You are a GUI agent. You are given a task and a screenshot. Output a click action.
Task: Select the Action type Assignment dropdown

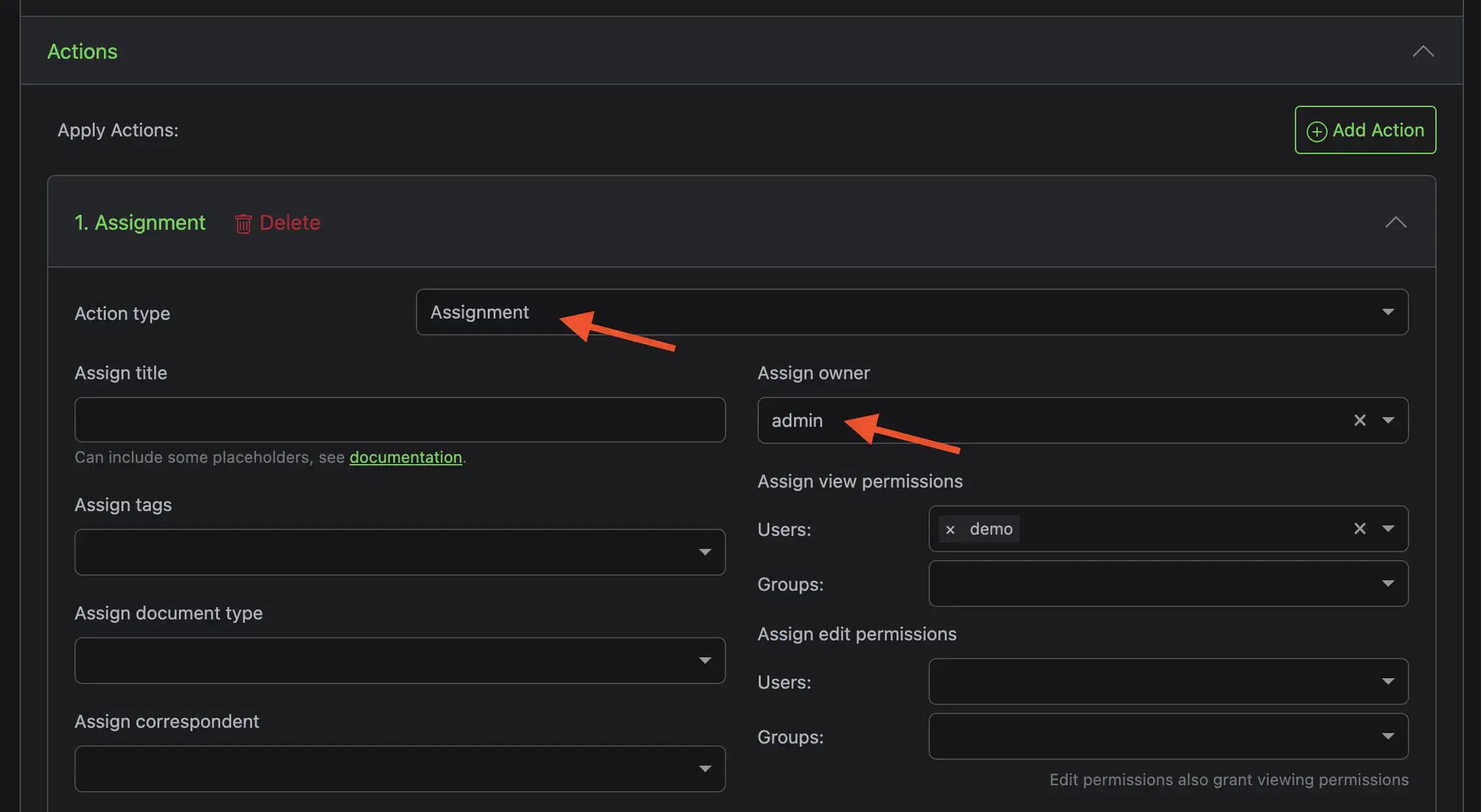[x=913, y=311]
